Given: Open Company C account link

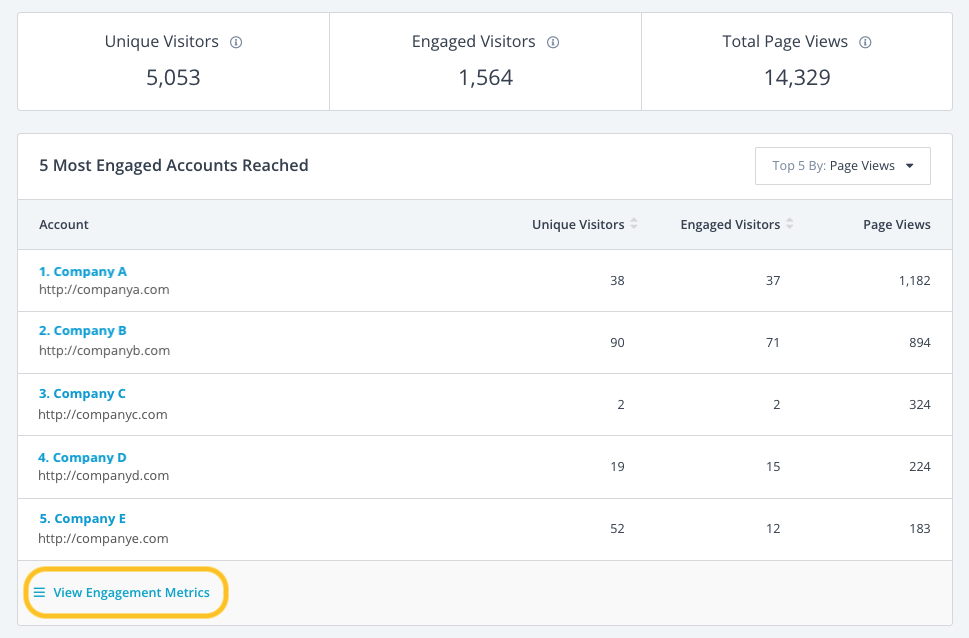Looking at the screenshot, I should coord(82,394).
